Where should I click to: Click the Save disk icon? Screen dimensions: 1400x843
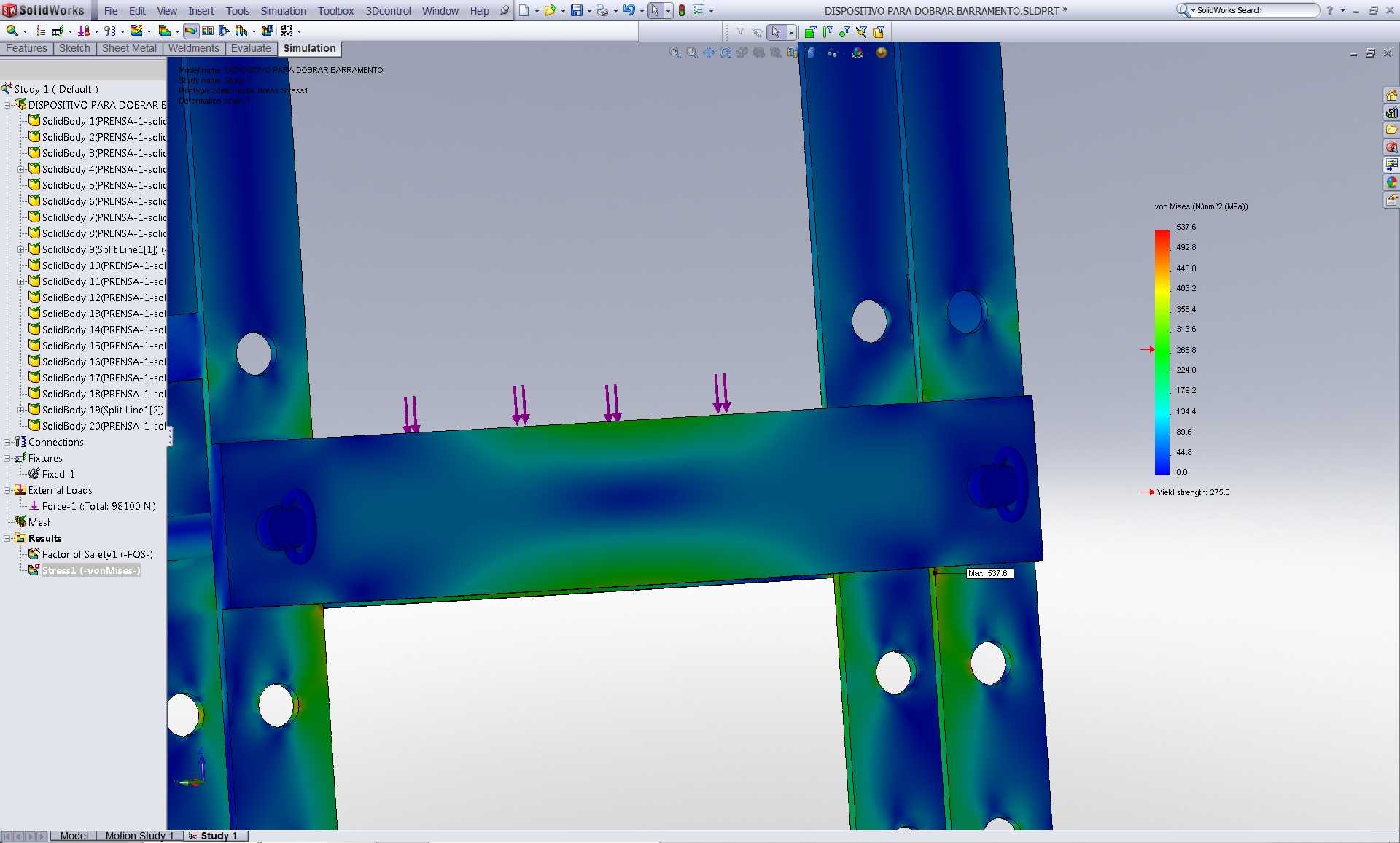[x=576, y=10]
